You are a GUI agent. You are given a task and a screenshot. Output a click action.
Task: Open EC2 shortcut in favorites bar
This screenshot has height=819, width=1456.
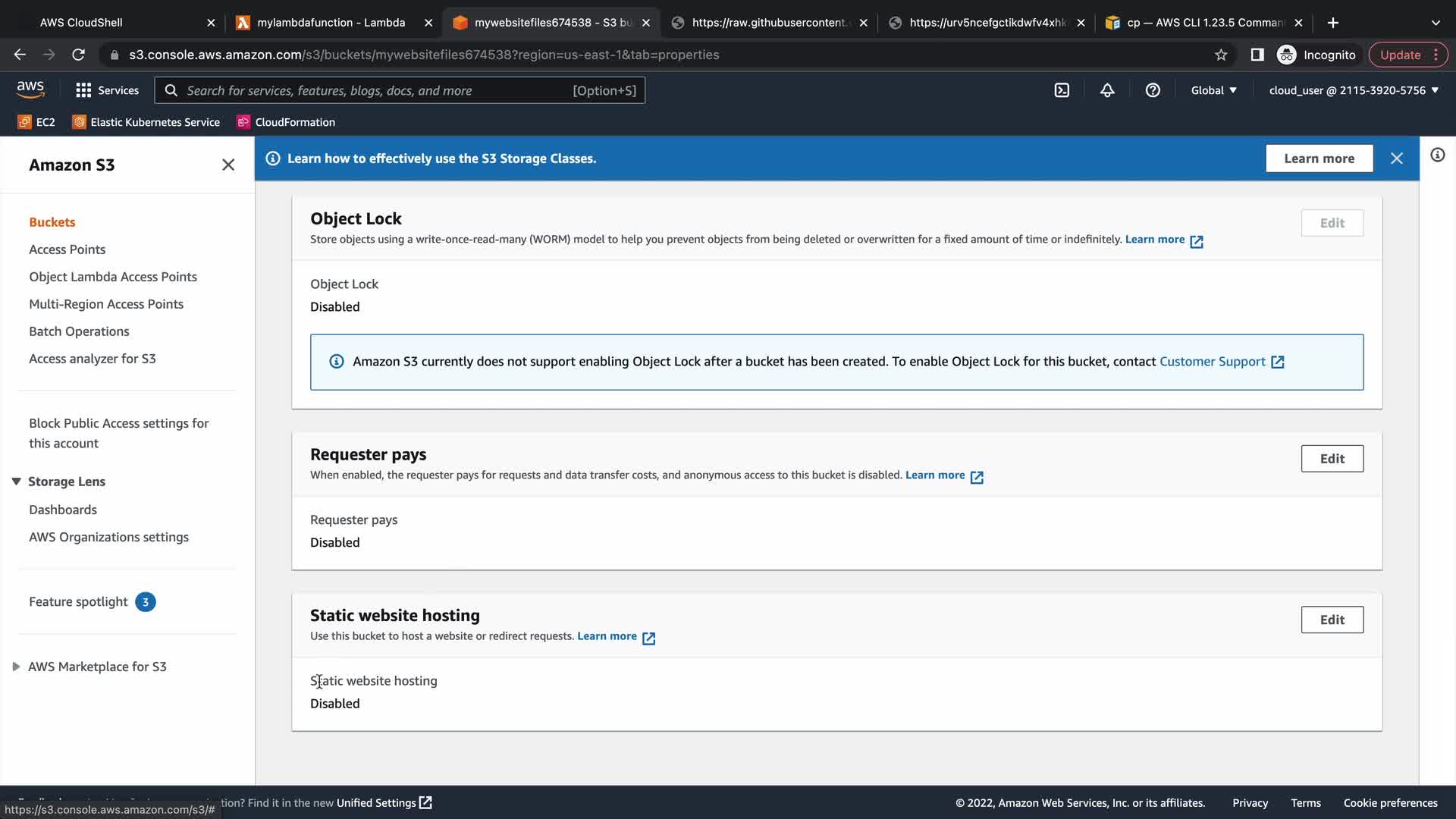coord(36,122)
